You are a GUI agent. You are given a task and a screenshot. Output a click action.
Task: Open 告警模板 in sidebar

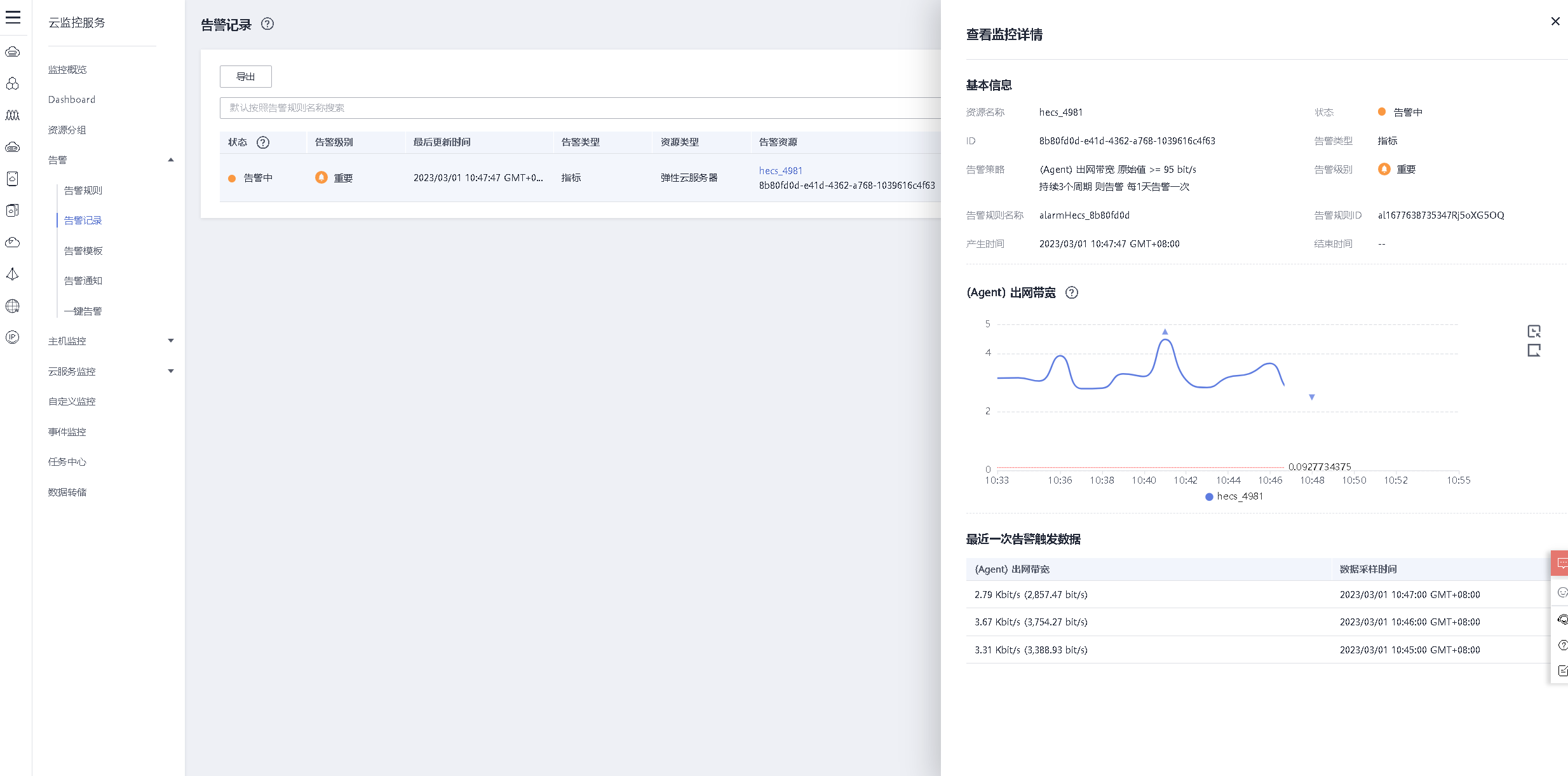83,251
